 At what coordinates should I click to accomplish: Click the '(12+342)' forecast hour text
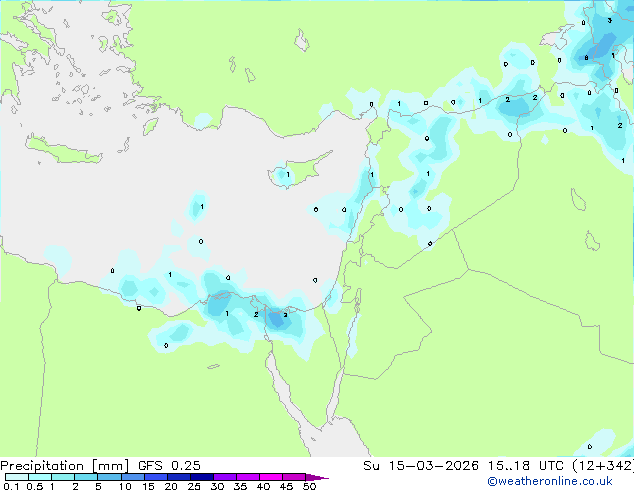pos(603,466)
